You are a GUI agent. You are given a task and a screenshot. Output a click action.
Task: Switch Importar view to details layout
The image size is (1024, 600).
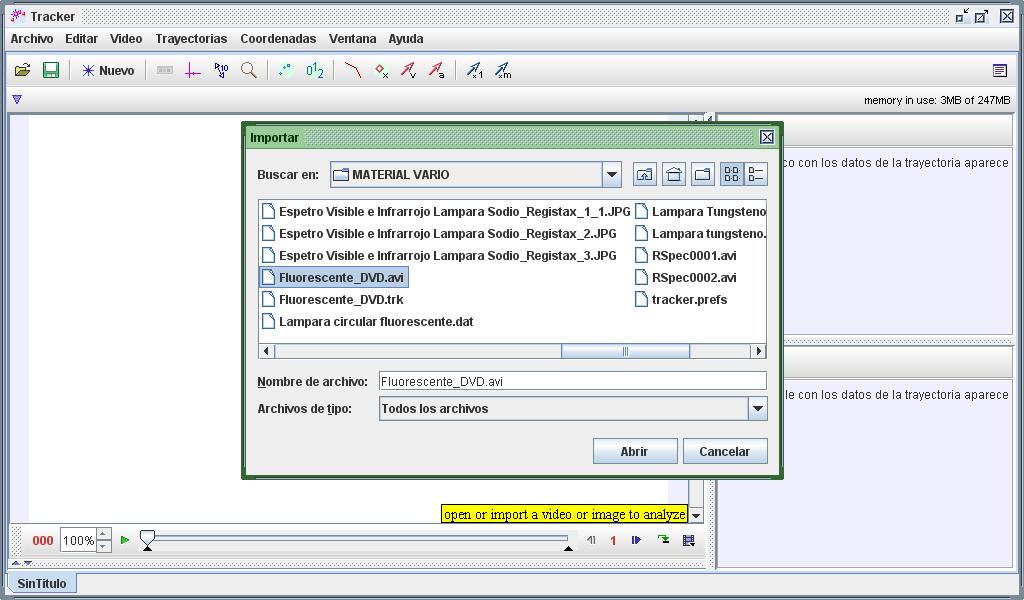coord(757,173)
